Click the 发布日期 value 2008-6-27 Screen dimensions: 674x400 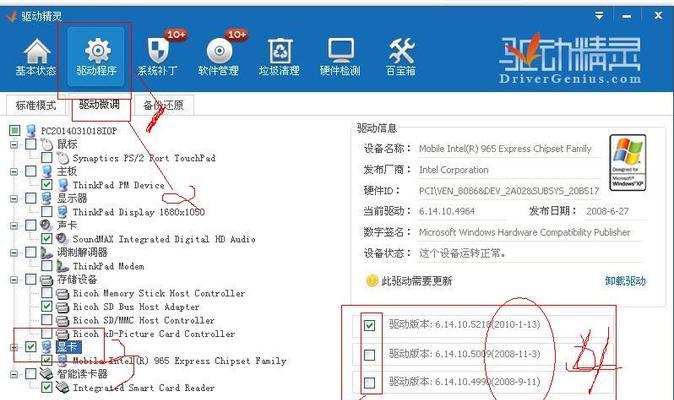[x=607, y=211]
